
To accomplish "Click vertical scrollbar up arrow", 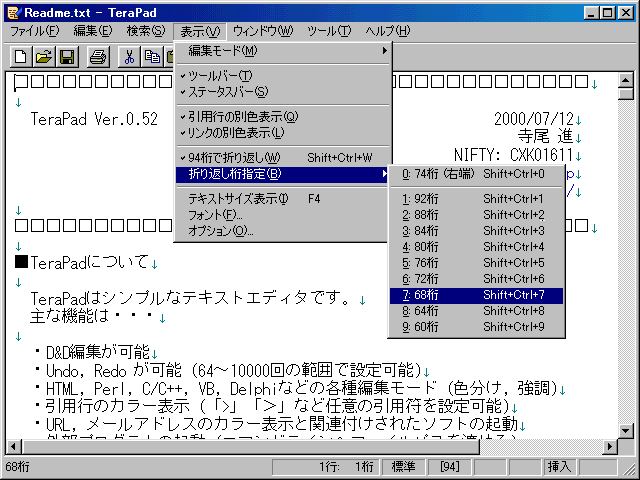I will (x=626, y=81).
